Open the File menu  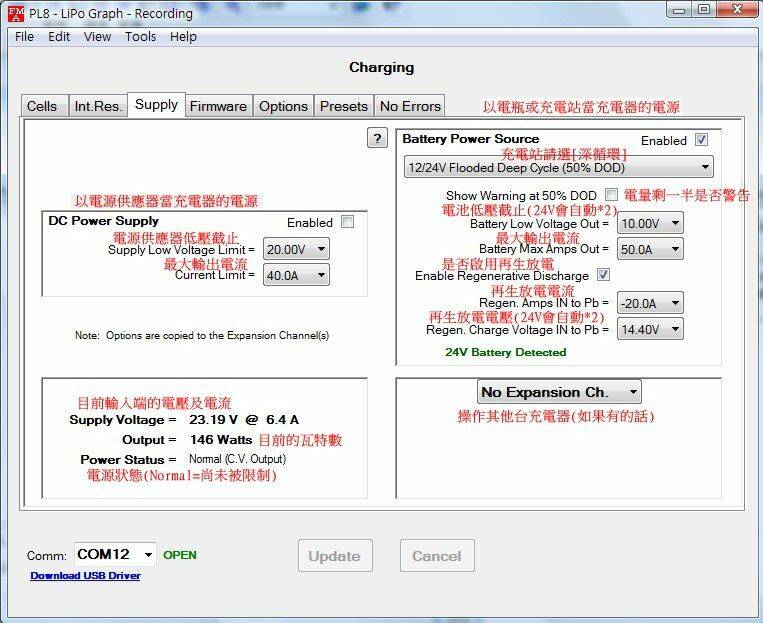[x=24, y=37]
